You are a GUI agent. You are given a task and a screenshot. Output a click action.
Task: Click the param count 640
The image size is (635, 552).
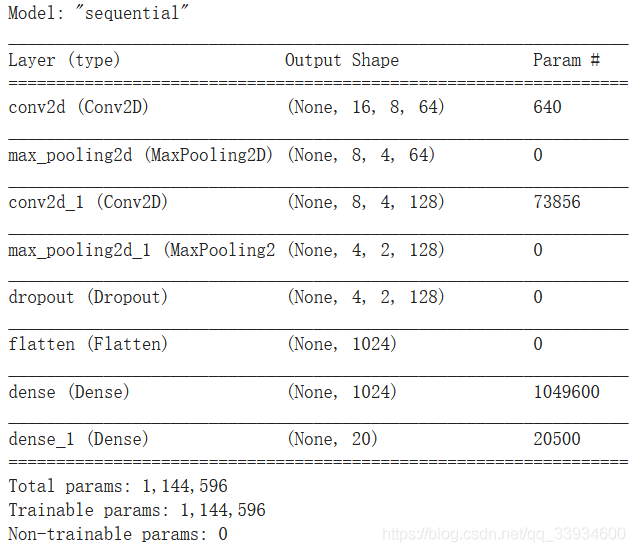(x=547, y=107)
